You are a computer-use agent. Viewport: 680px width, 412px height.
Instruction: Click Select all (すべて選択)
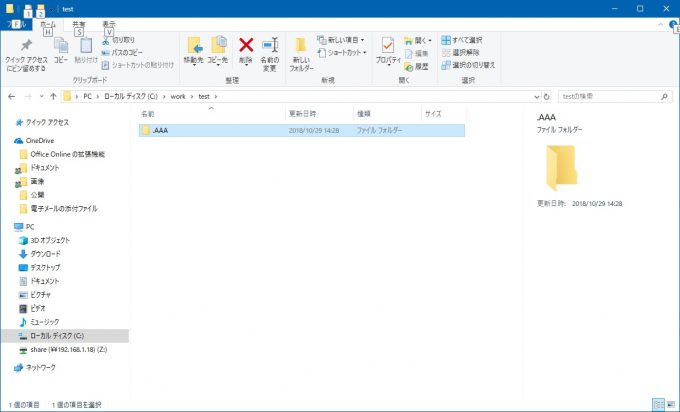462,40
